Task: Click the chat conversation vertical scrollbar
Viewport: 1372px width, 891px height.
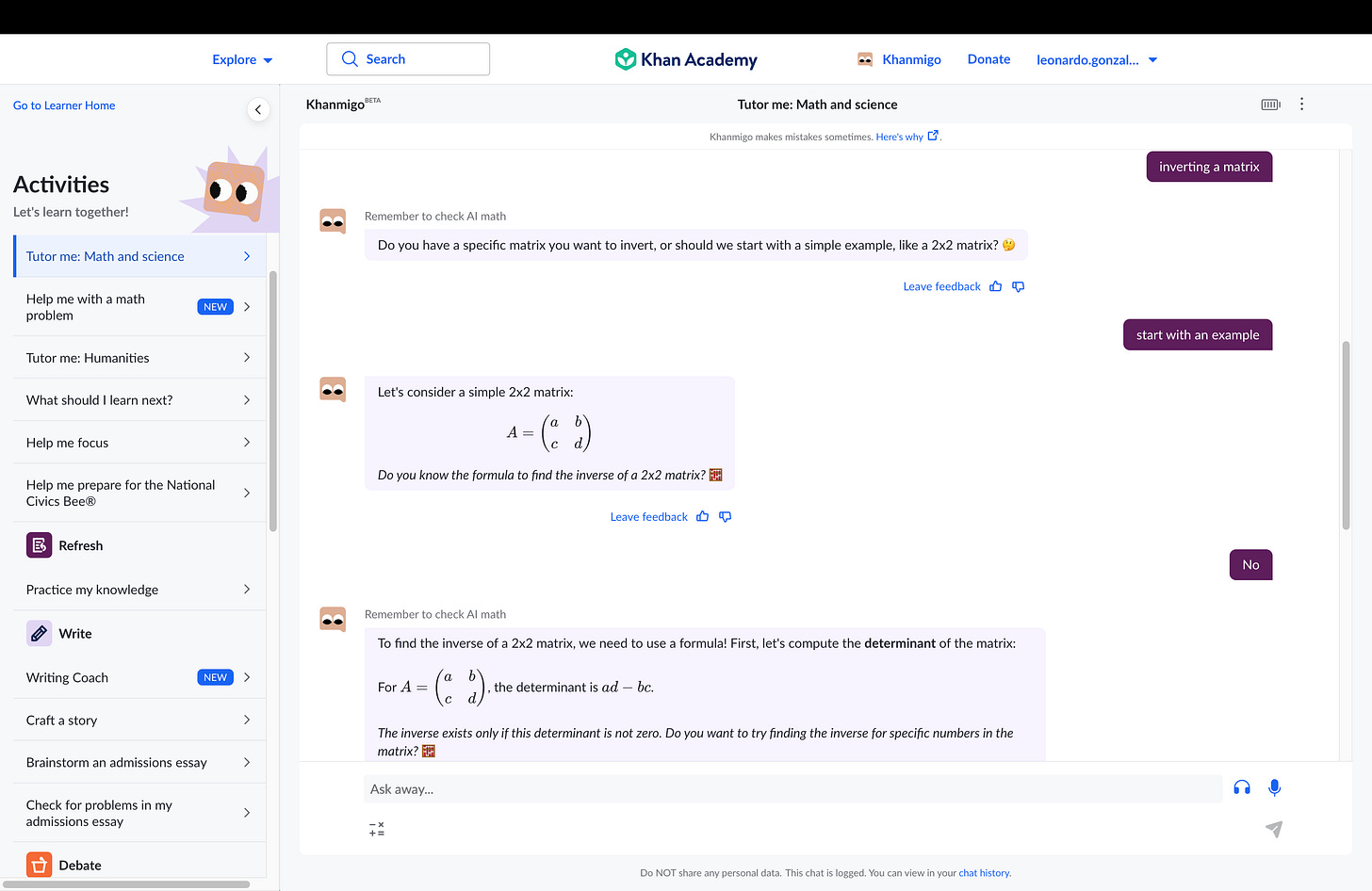Action: coord(1346,435)
